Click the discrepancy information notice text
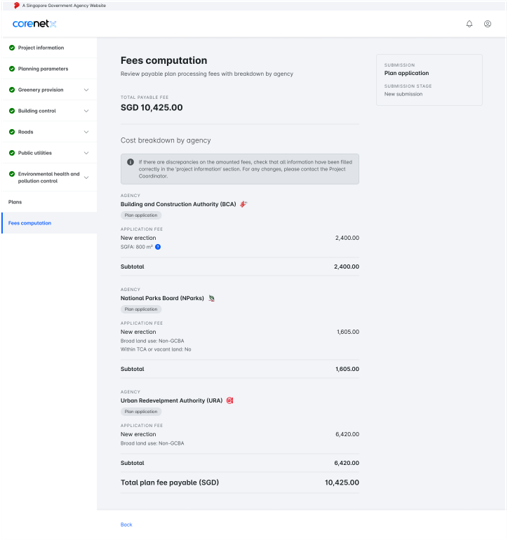508x540 pixels. click(x=246, y=169)
